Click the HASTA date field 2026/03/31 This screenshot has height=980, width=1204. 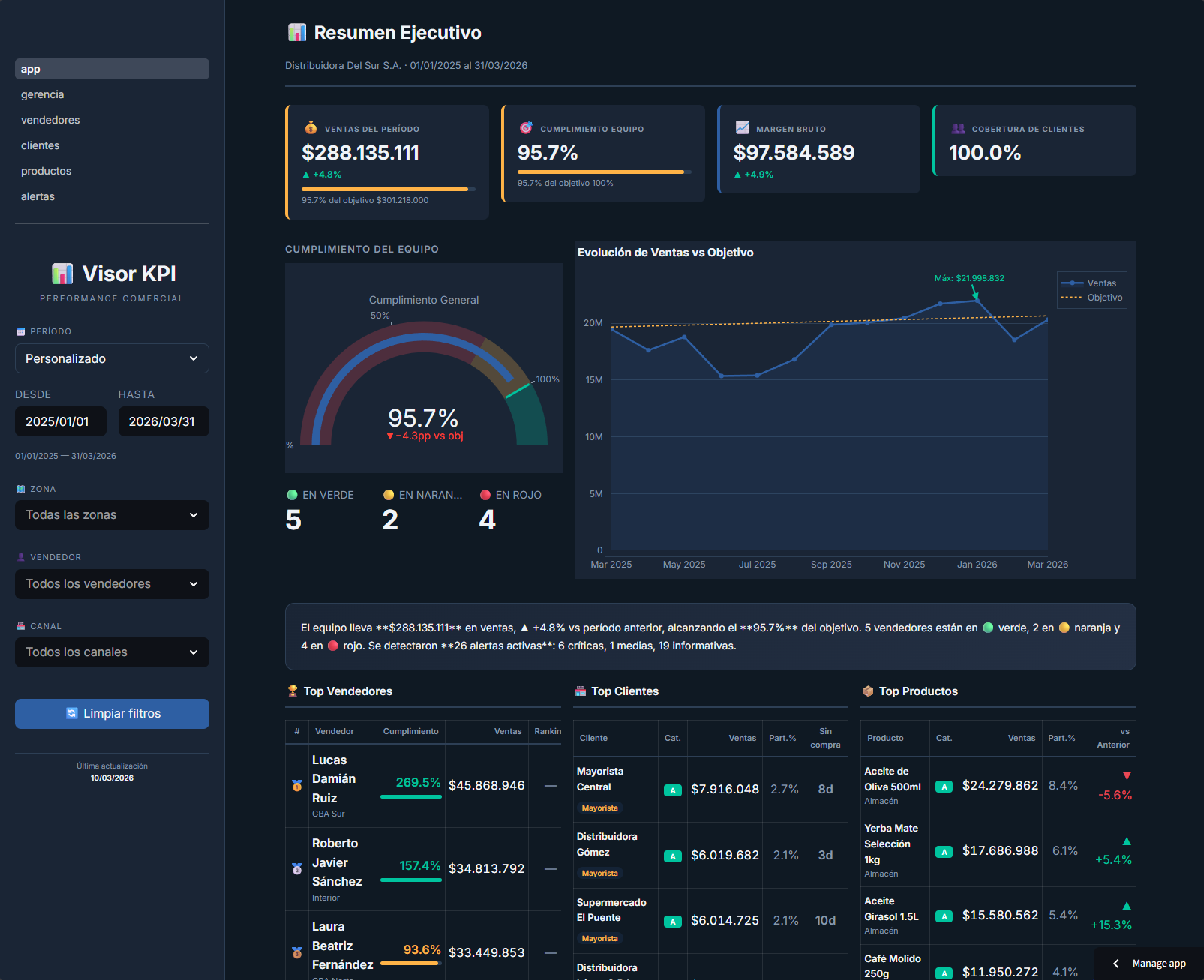[164, 421]
